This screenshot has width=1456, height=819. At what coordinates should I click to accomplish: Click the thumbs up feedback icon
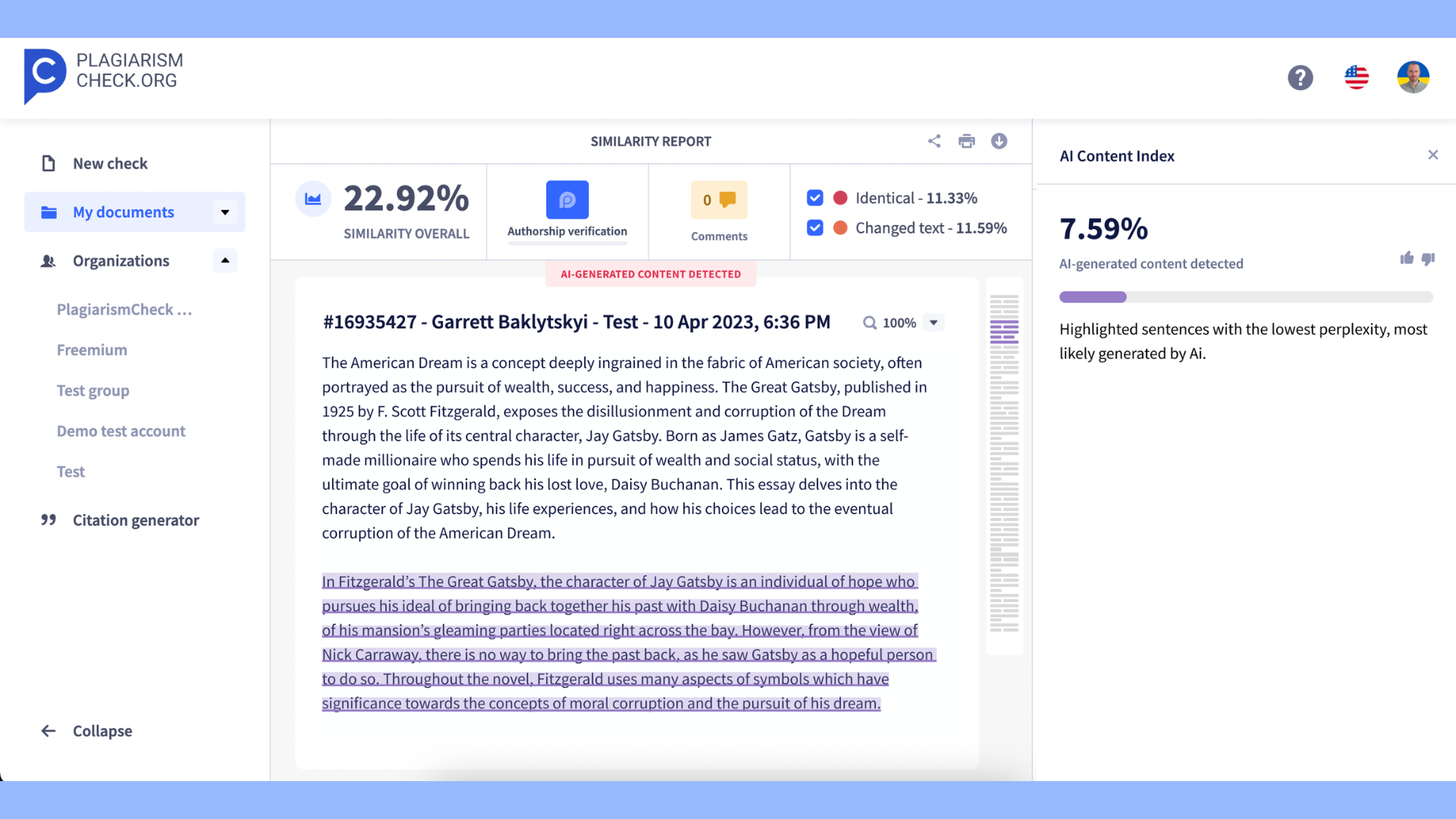1406,258
